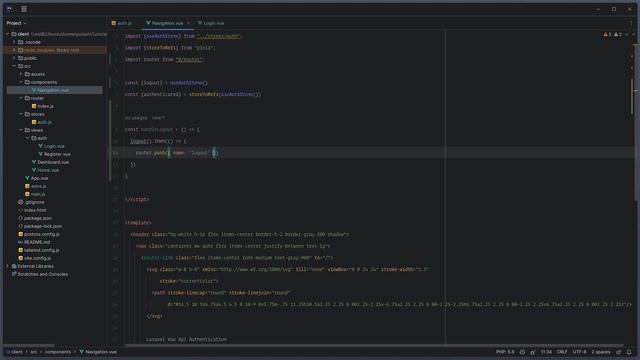Viewport: 640px width, 360px height.
Task: Expand the assets folder
Action: click(21, 74)
